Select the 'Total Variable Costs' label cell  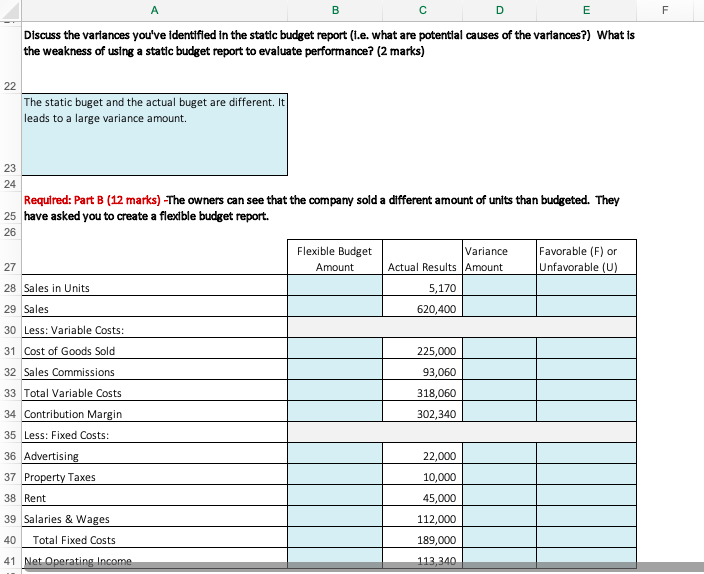(x=154, y=390)
